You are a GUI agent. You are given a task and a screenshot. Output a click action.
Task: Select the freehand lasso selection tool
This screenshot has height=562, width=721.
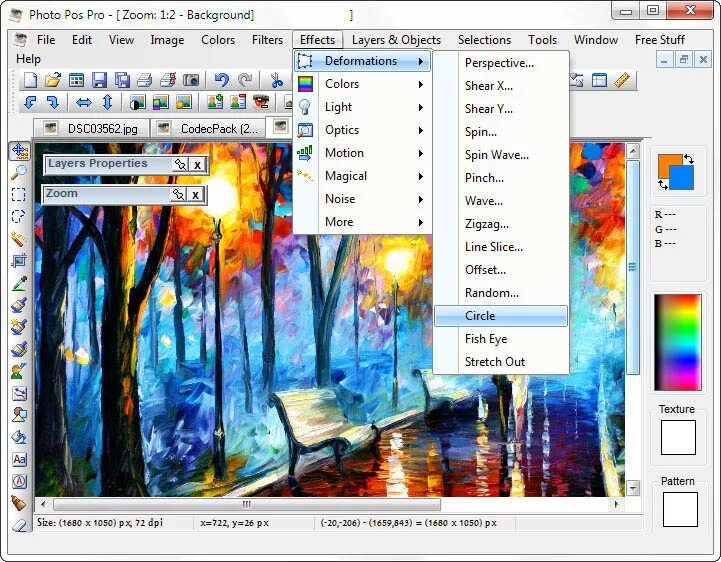point(18,216)
